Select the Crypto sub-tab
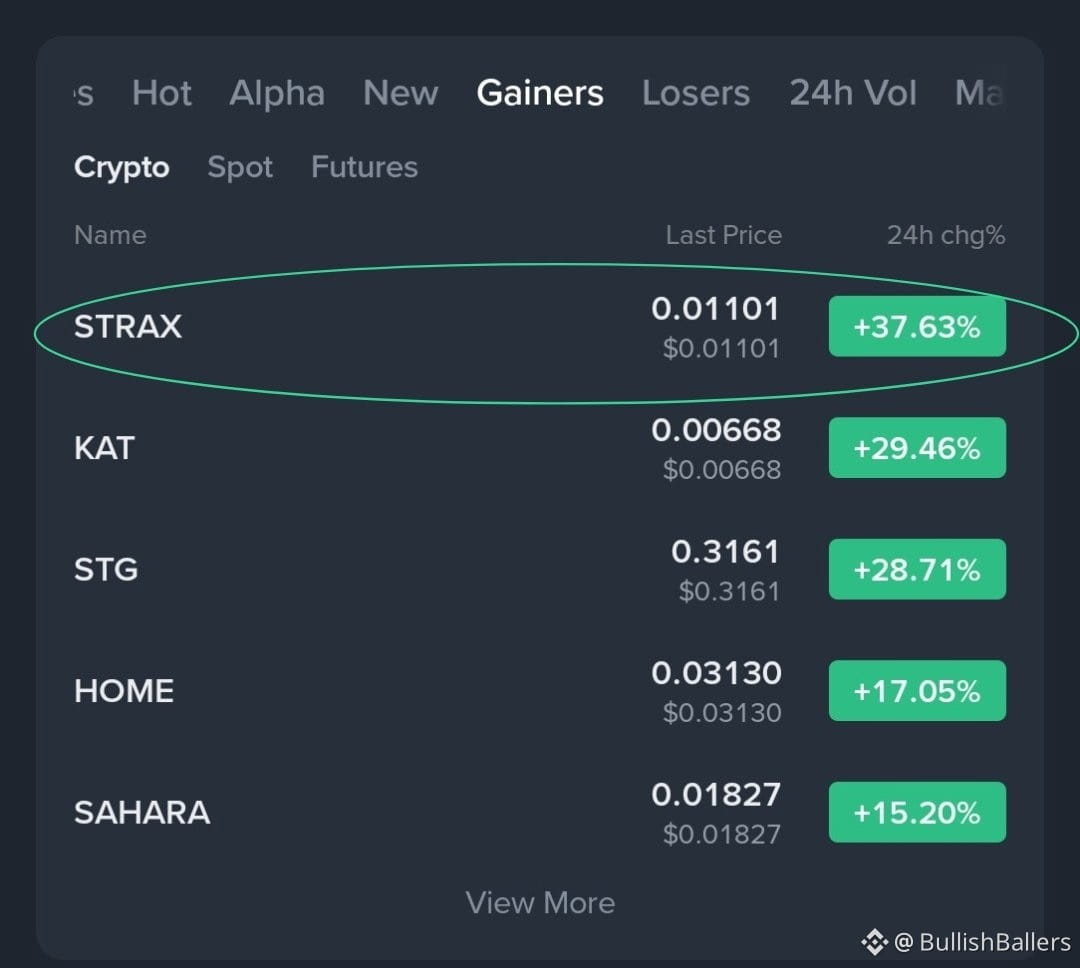This screenshot has height=968, width=1080. (122, 167)
